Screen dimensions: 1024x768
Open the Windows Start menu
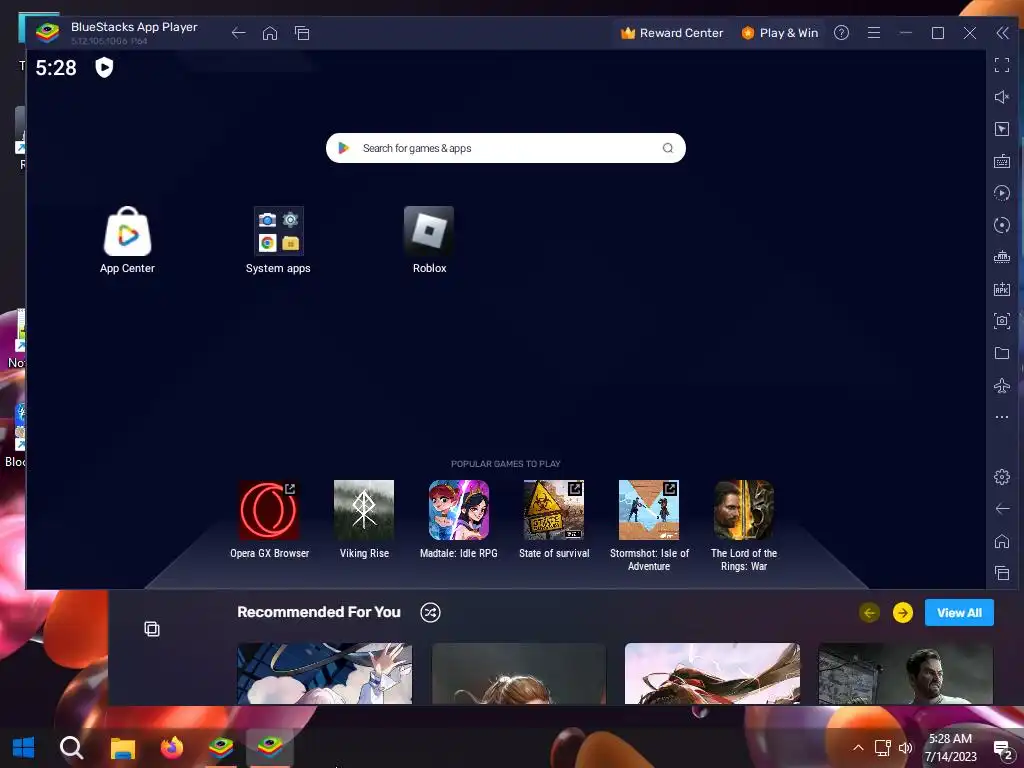click(x=24, y=747)
